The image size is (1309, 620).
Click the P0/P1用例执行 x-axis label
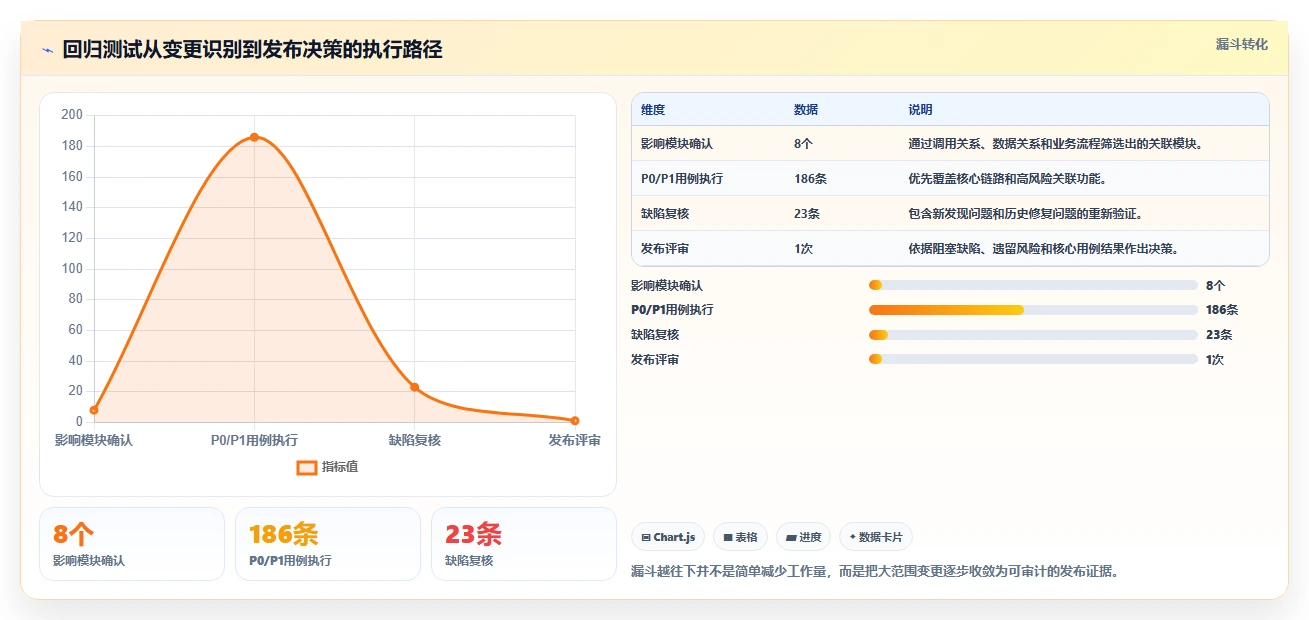254,440
